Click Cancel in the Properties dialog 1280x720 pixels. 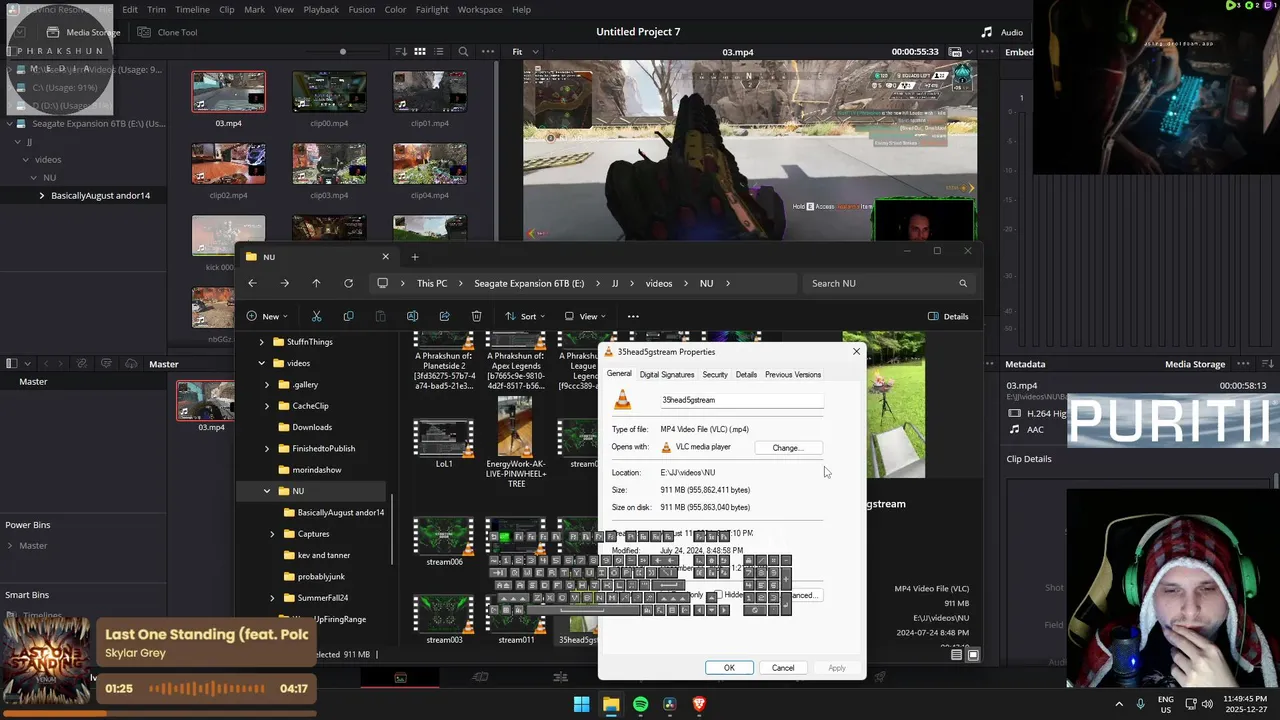point(783,668)
